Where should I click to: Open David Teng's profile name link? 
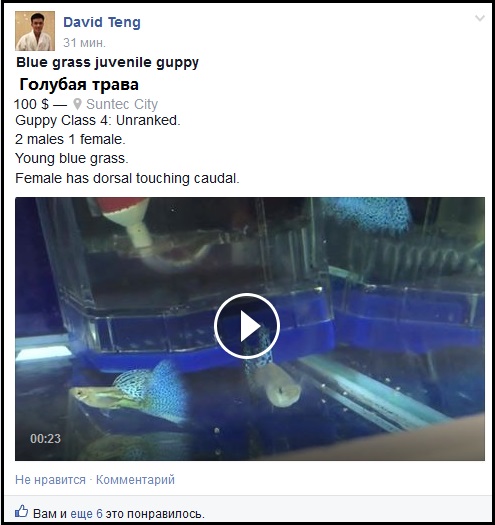point(102,22)
